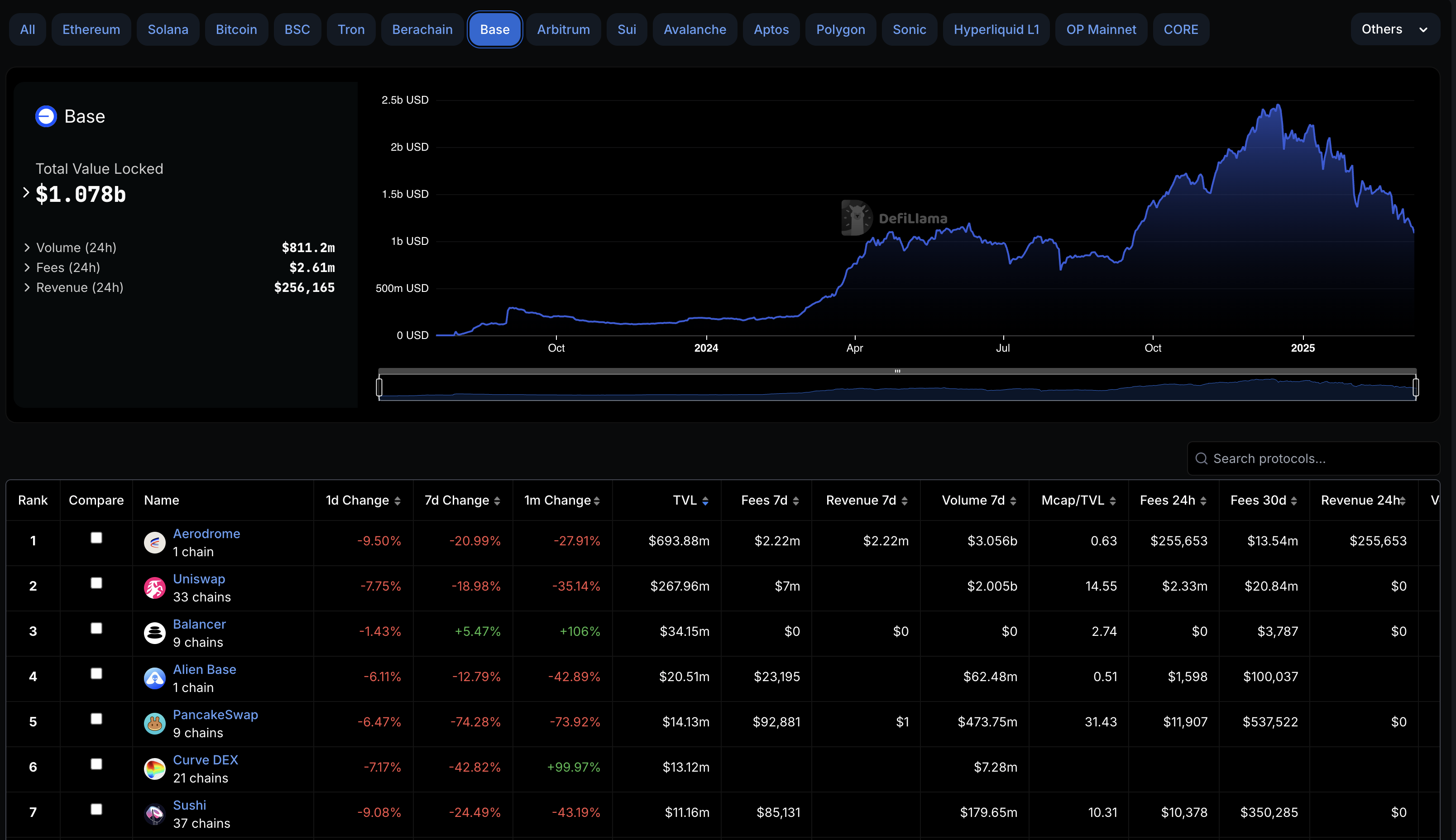
Task: Click the chart range top grab bar
Action: click(897, 371)
